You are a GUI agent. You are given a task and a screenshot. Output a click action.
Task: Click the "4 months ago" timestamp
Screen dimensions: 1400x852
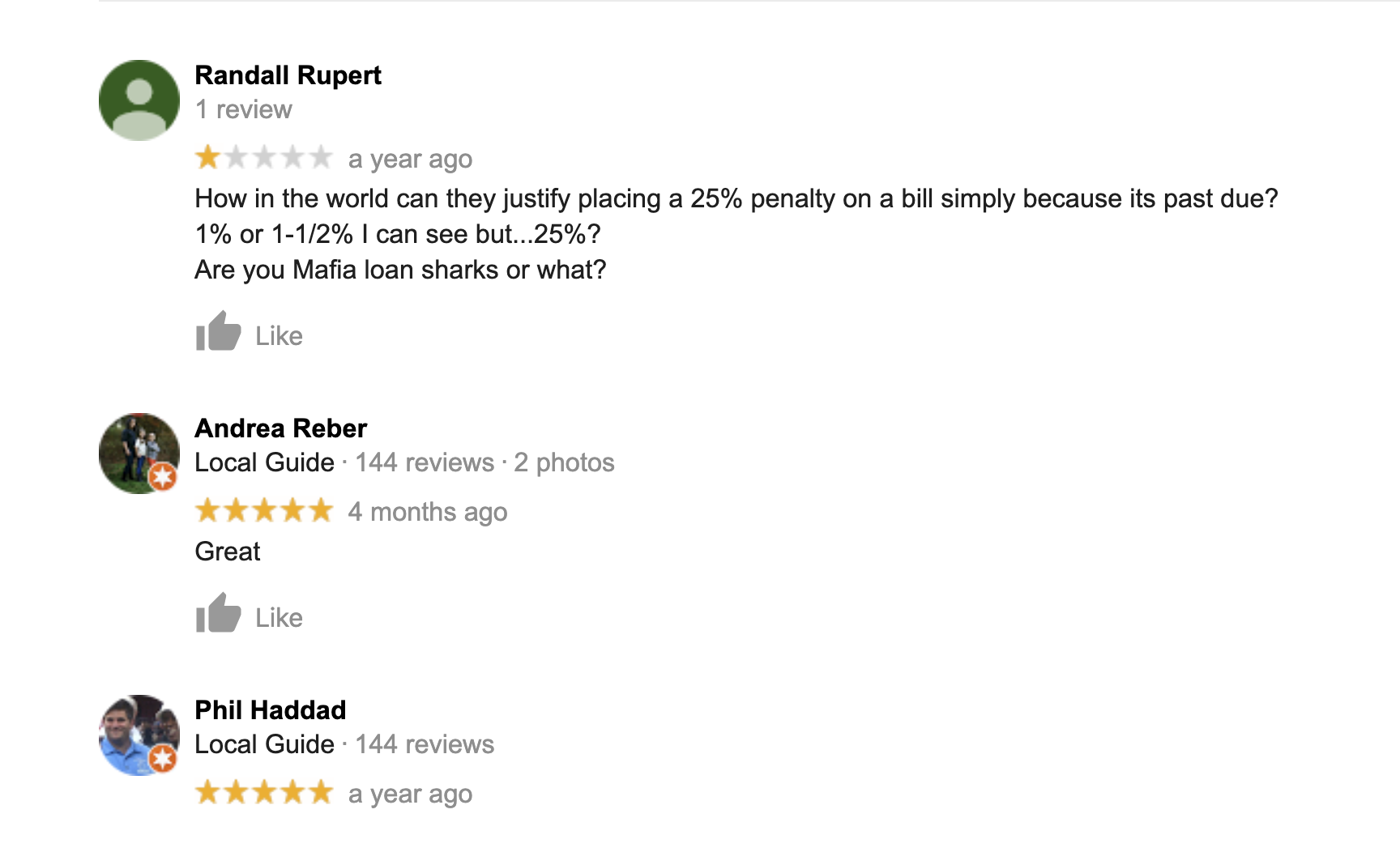[427, 512]
